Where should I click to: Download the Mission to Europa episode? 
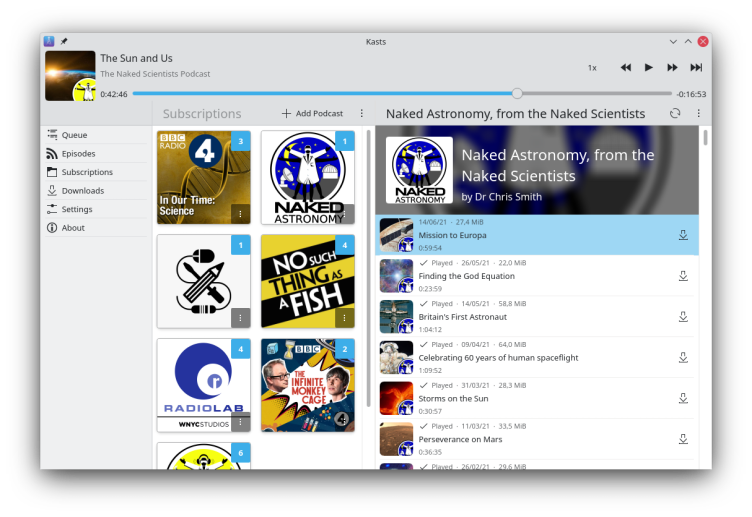tap(683, 235)
